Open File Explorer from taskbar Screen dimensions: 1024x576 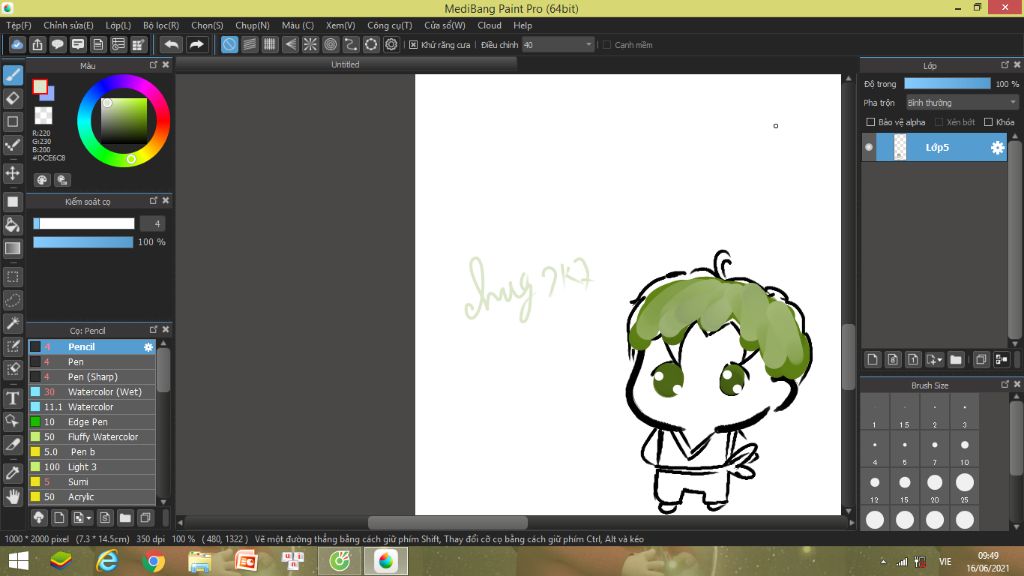[x=200, y=561]
